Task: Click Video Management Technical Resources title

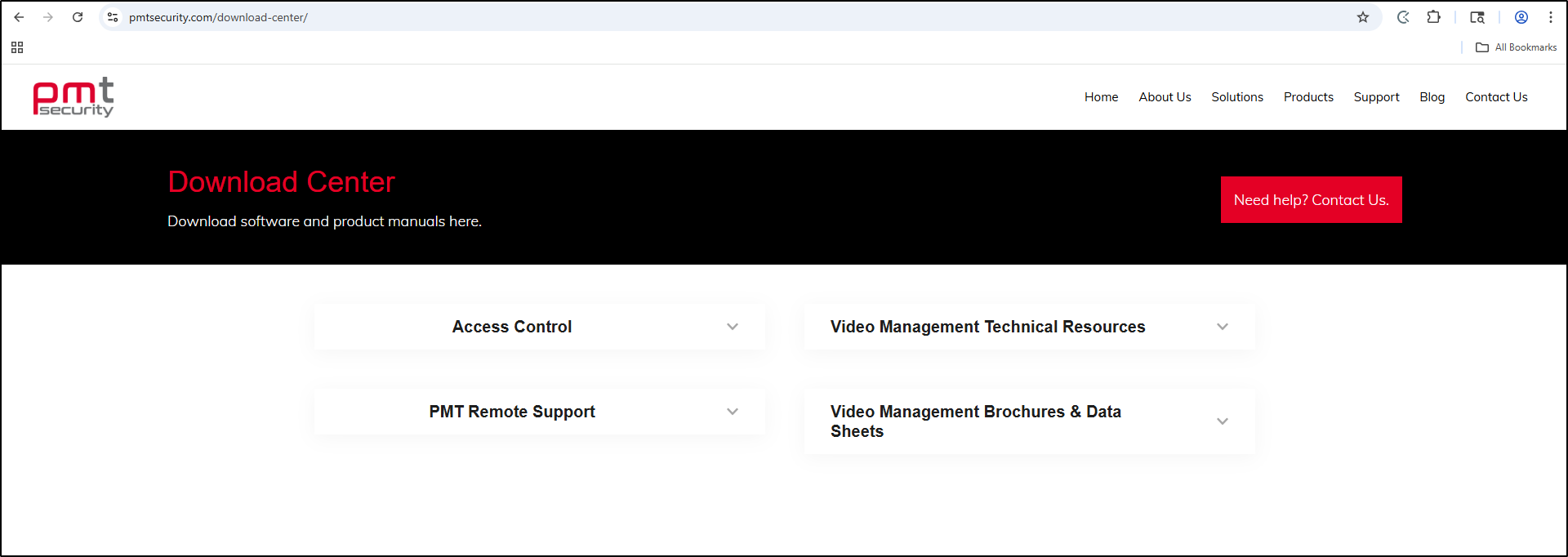Action: click(x=987, y=327)
